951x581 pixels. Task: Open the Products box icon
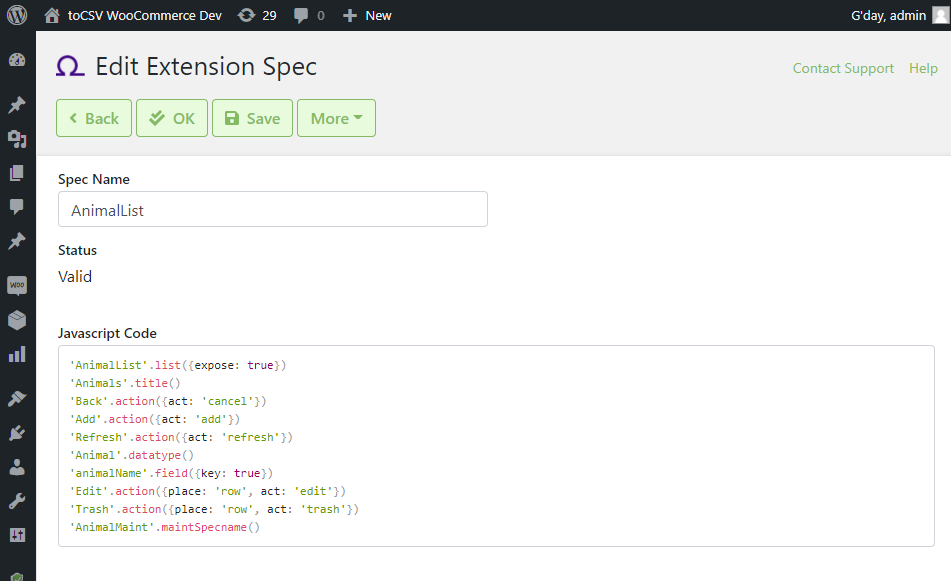tap(17, 320)
